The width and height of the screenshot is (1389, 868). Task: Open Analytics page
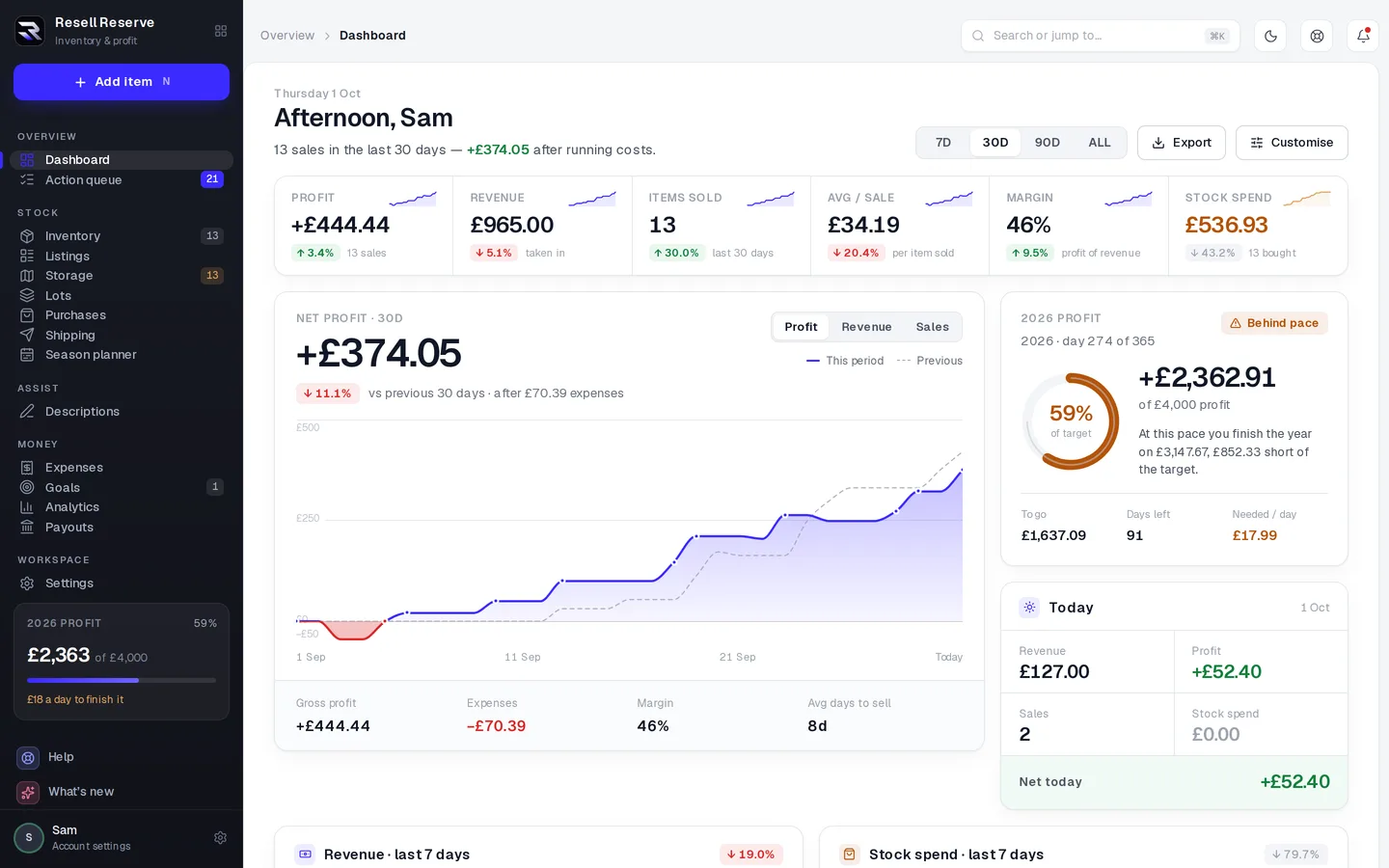122,507
